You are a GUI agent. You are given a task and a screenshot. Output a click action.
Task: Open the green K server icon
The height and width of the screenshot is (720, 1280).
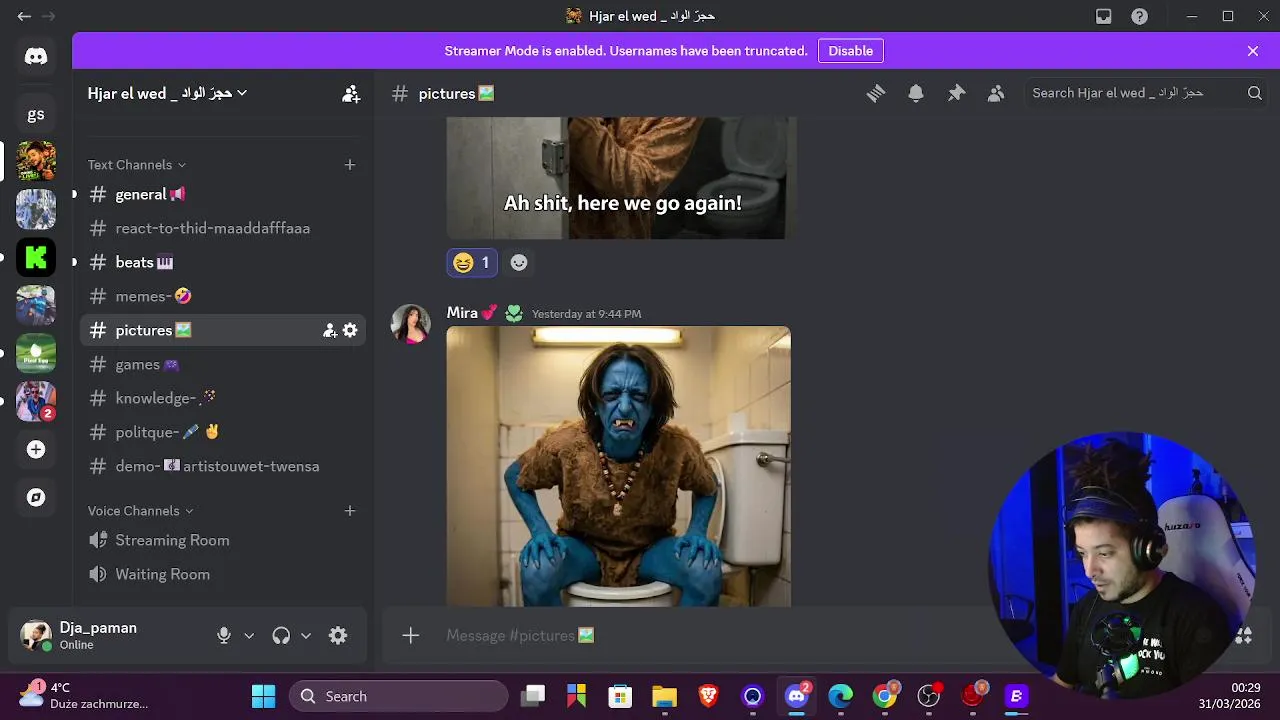[36, 258]
